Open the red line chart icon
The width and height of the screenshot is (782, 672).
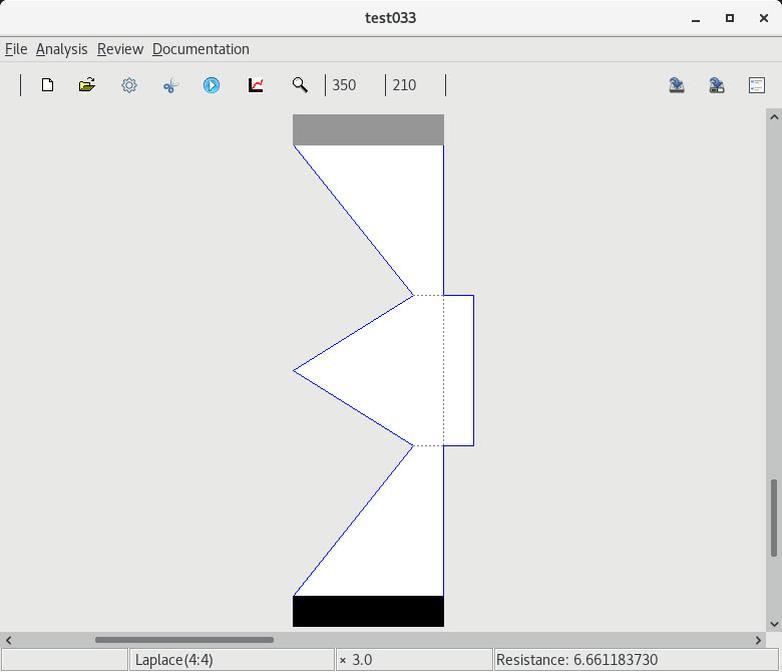click(256, 85)
